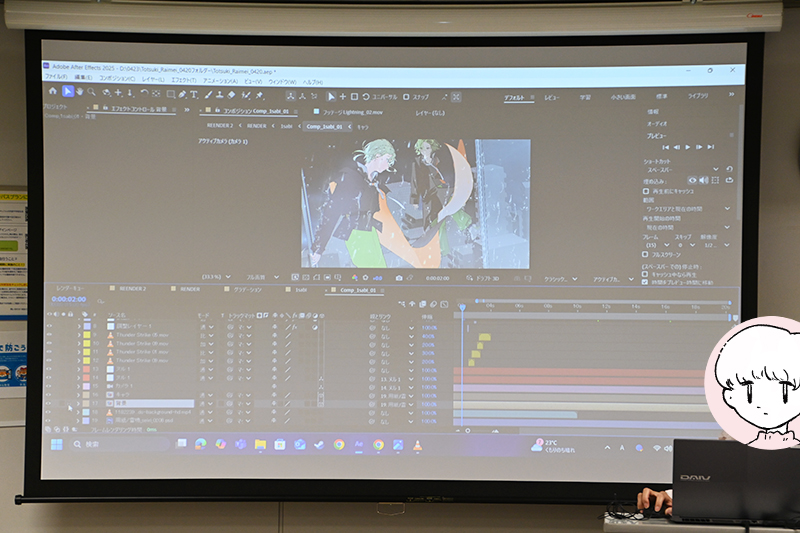This screenshot has width=800, height=533.
Task: Open File Explorer from taskbar
Action: 260,444
